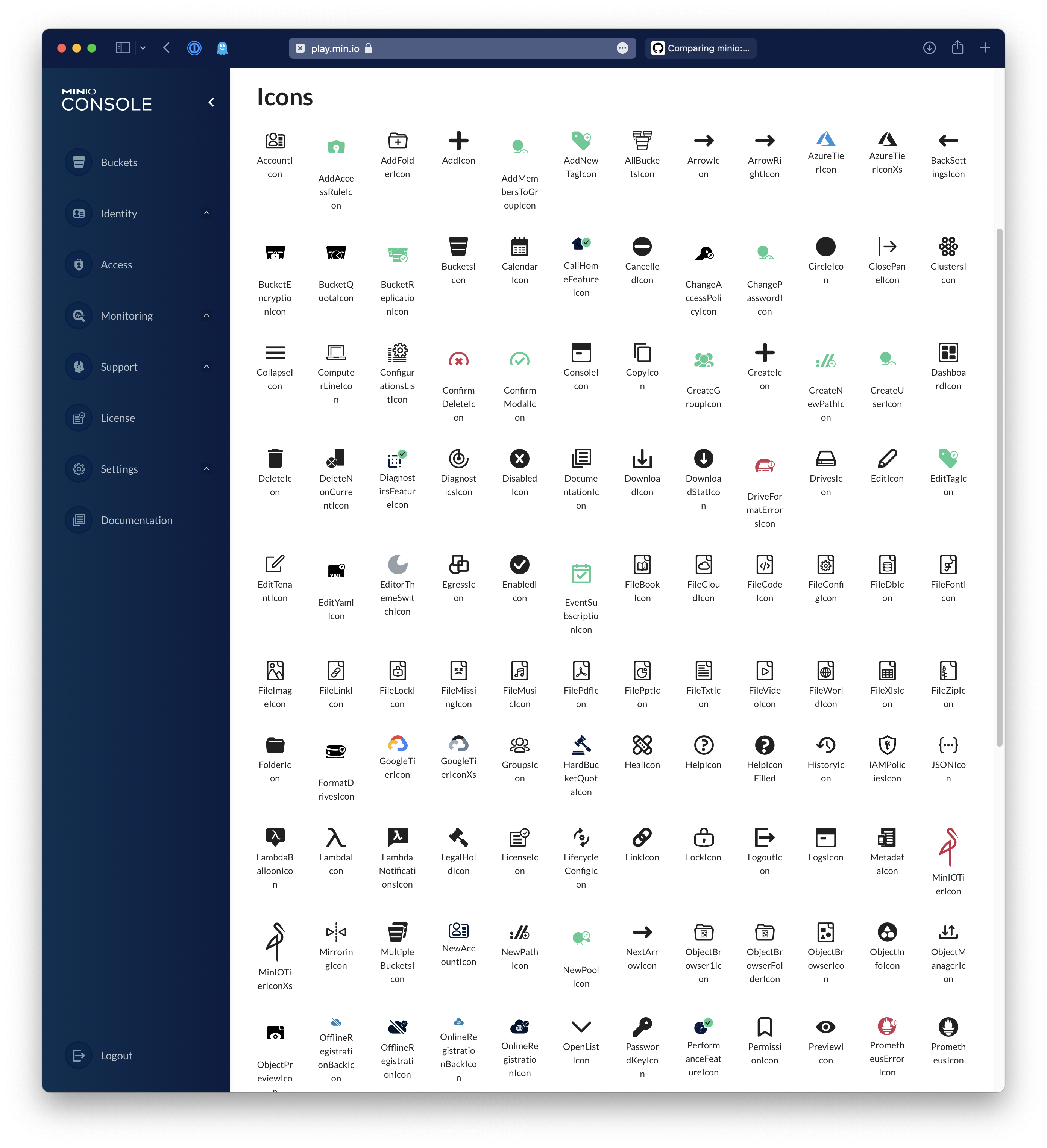Click the Azure tier blue icon
1047x1148 pixels.
(x=825, y=138)
